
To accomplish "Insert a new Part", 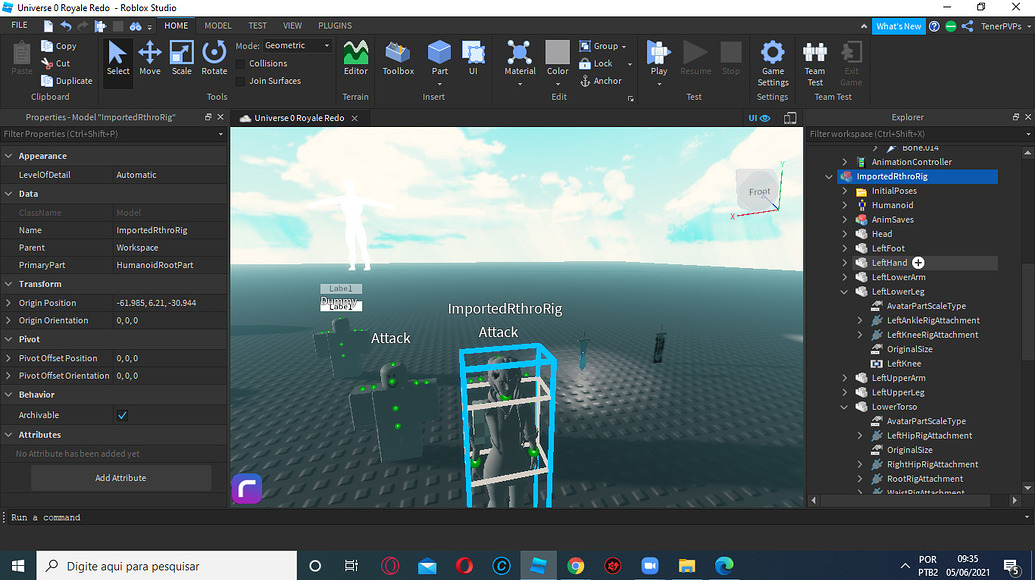I will pyautogui.click(x=439, y=60).
